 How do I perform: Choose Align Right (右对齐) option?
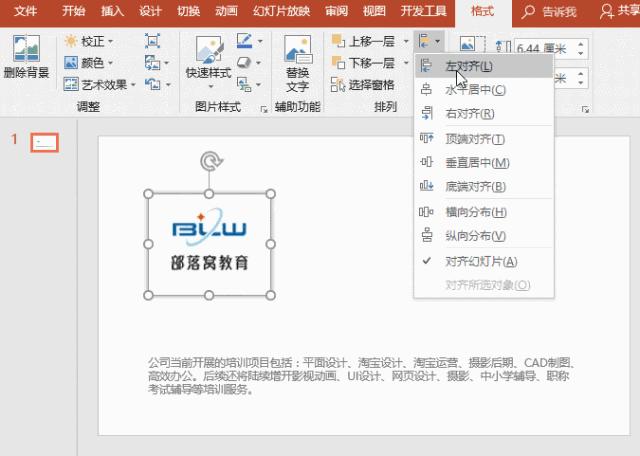484,113
